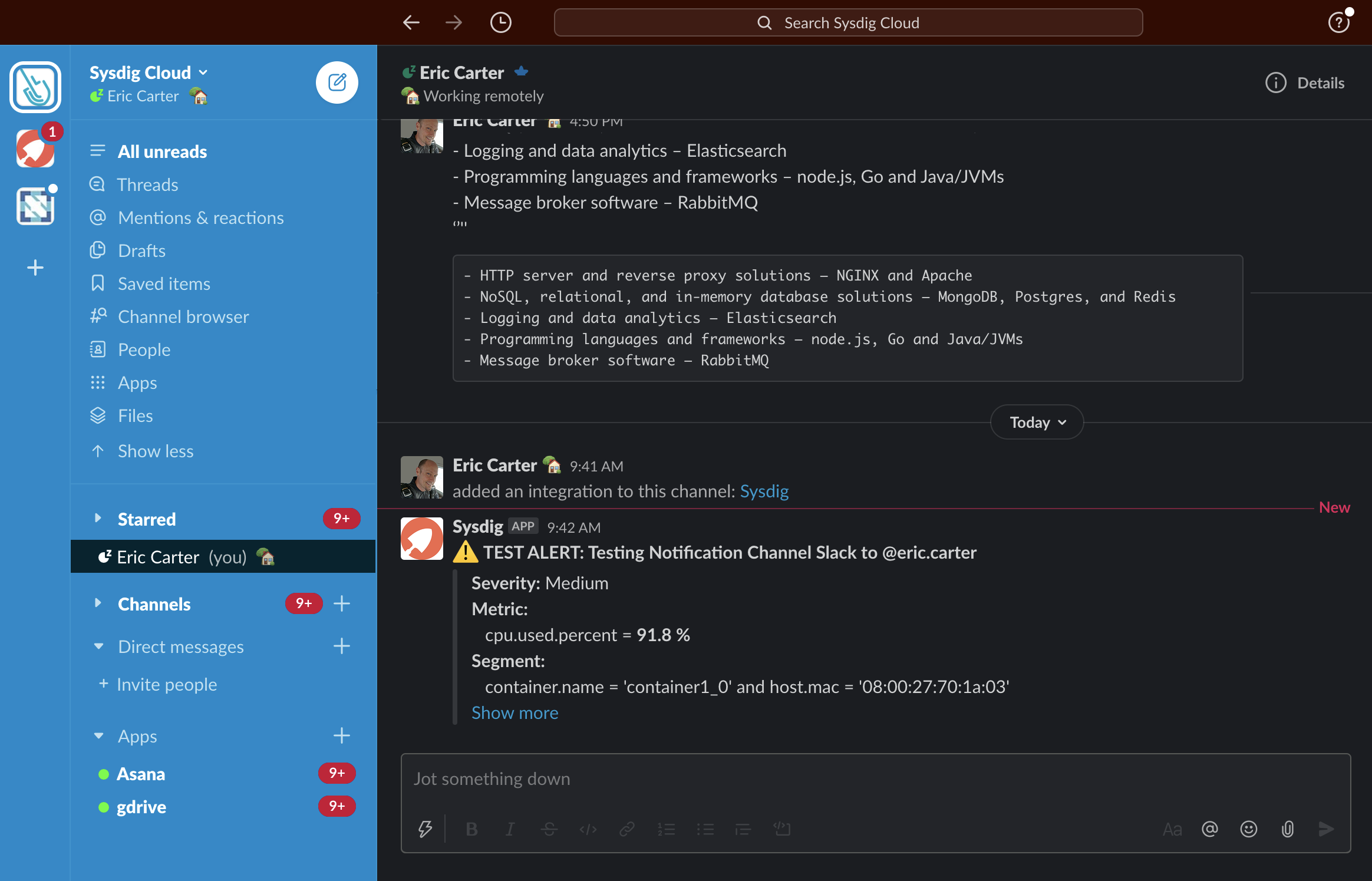
Task: Attach a file with paperclip icon
Action: coord(1288,829)
